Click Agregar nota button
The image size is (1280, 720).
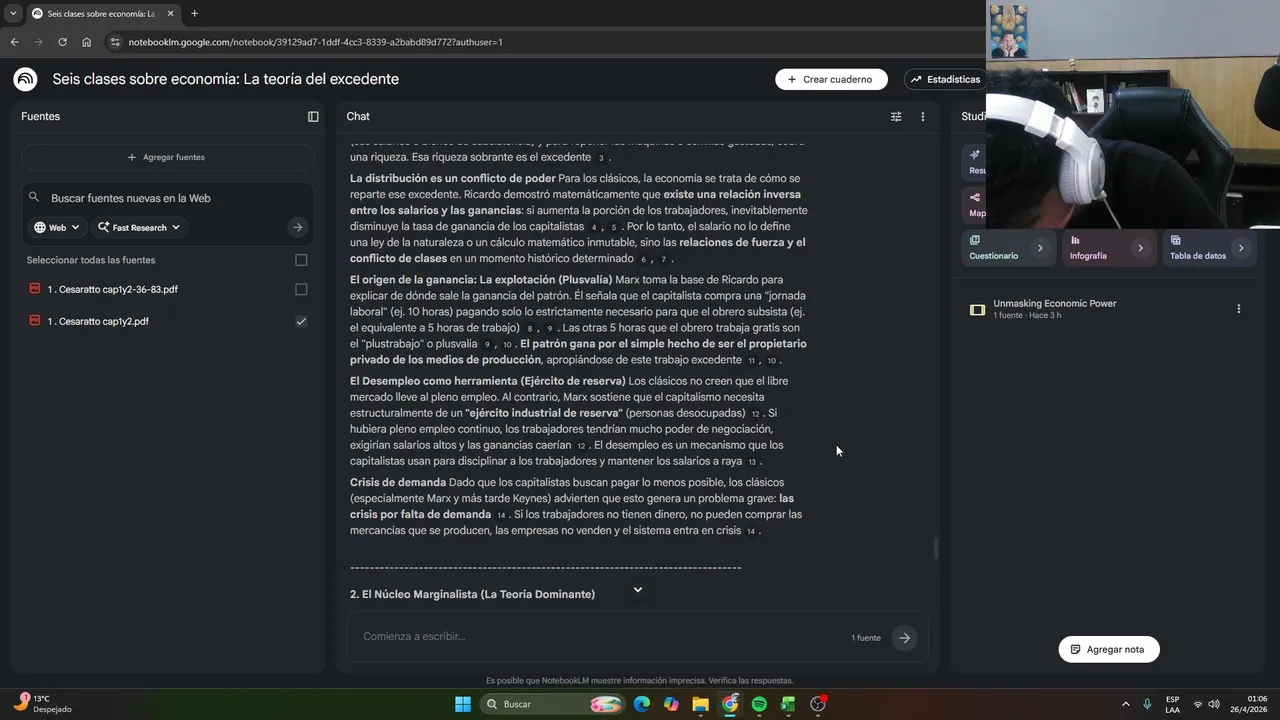(1108, 649)
